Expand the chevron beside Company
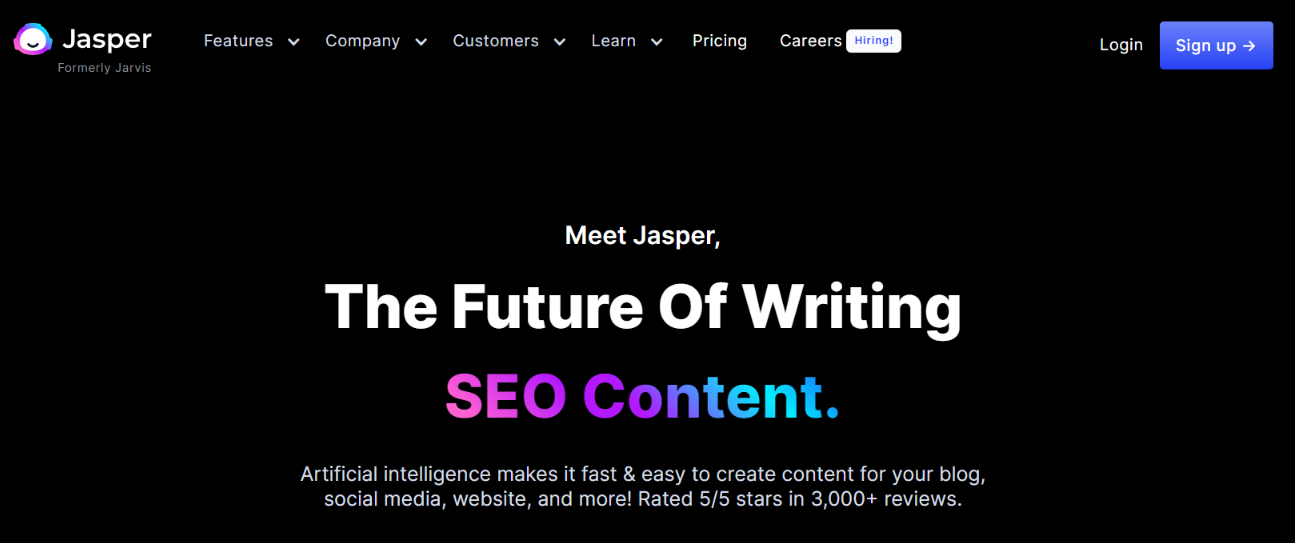The height and width of the screenshot is (543, 1295). tap(421, 42)
